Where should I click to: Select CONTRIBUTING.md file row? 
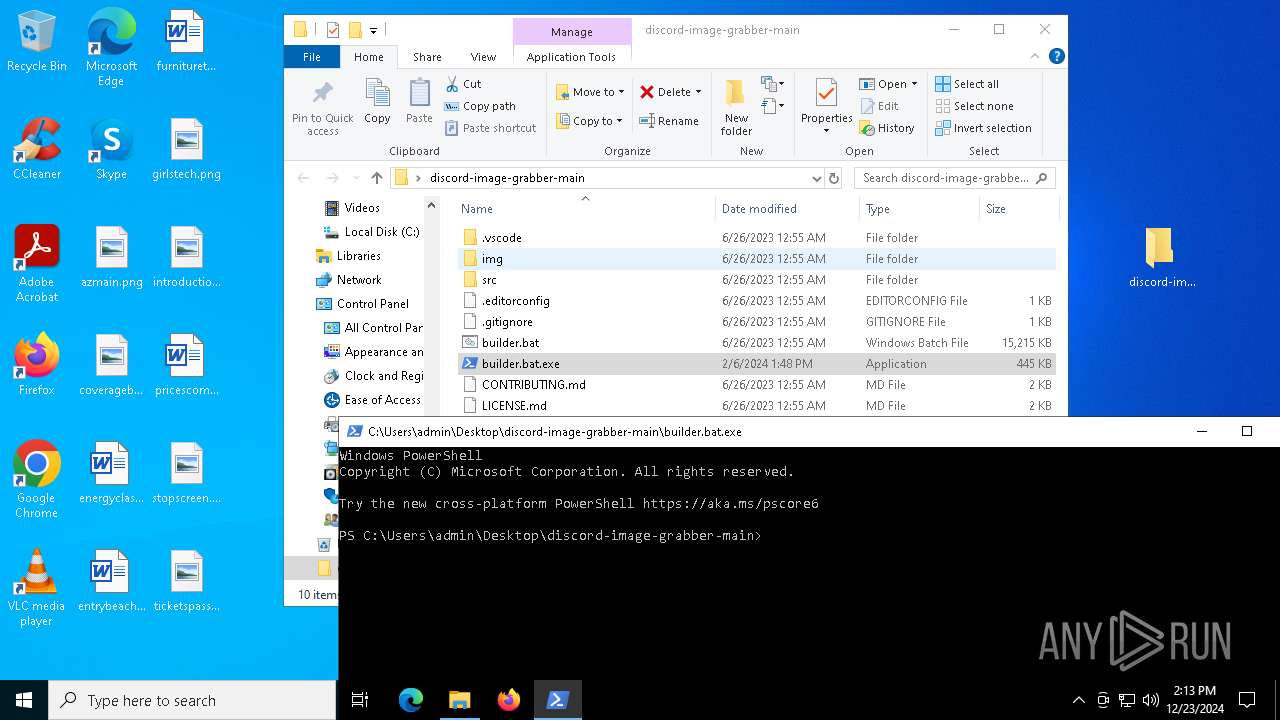(x=756, y=385)
